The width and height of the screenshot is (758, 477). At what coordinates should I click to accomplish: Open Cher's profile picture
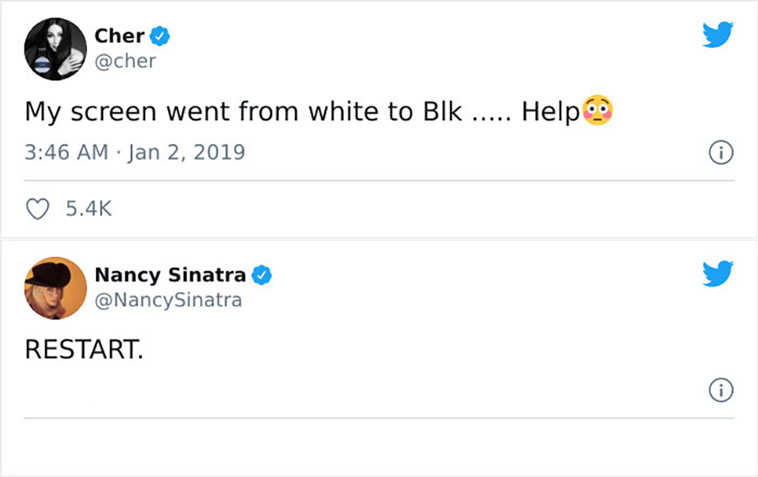pyautogui.click(x=56, y=49)
